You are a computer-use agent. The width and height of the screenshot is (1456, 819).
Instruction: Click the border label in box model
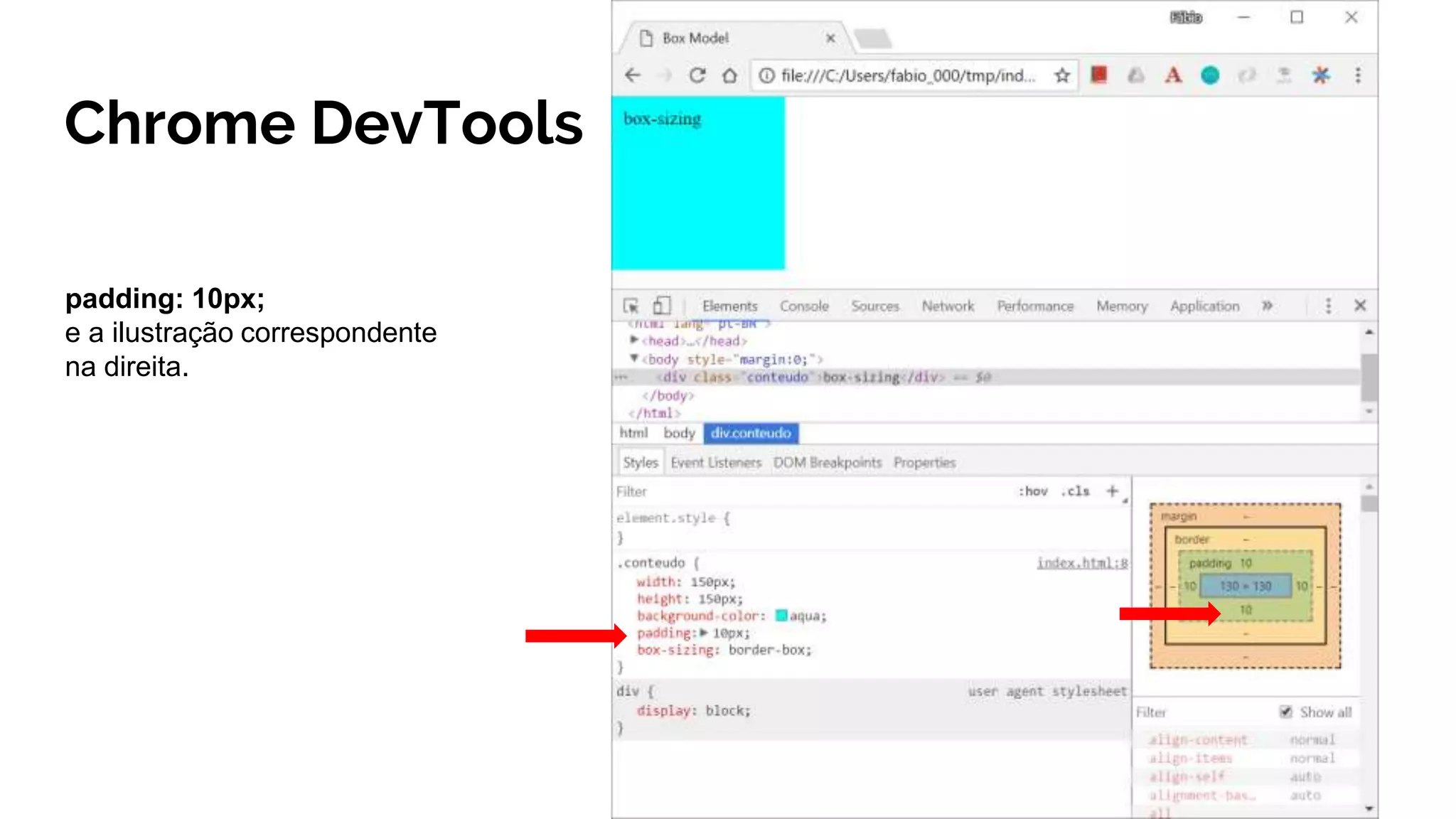1192,540
